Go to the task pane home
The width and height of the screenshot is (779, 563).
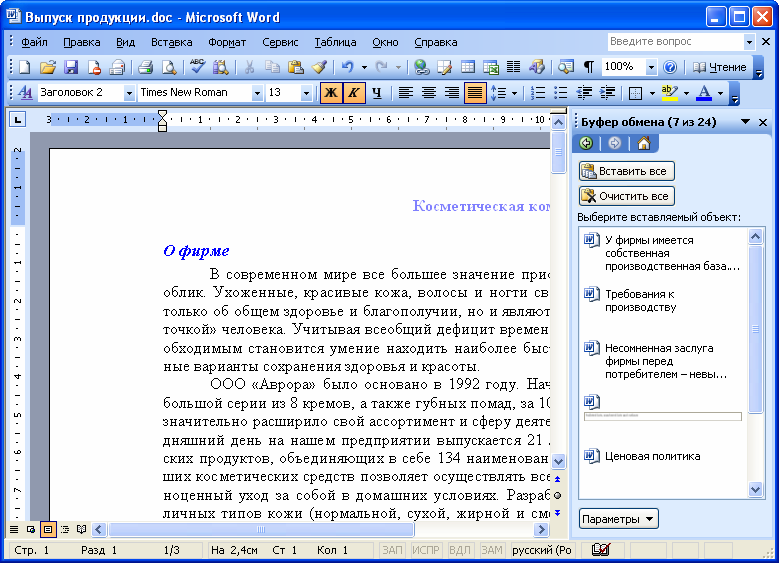pyautogui.click(x=644, y=144)
